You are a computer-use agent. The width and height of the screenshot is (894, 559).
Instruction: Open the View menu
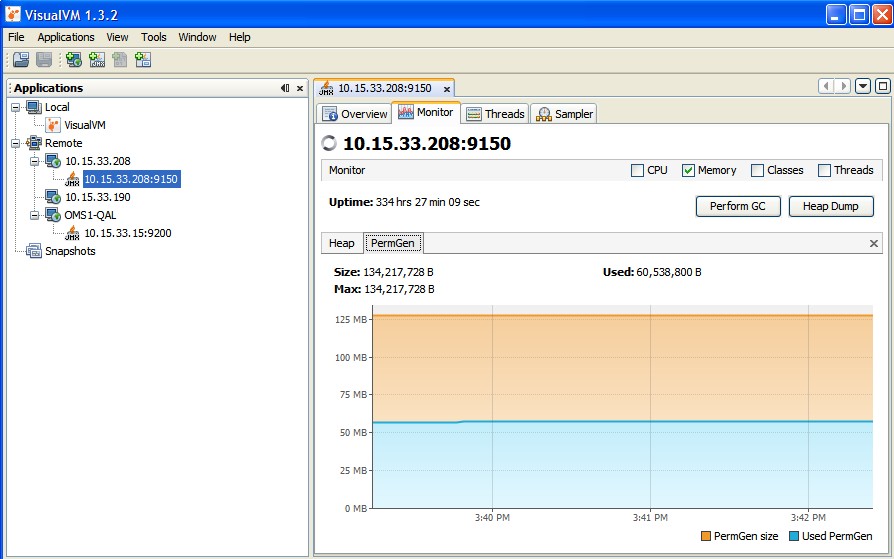117,37
